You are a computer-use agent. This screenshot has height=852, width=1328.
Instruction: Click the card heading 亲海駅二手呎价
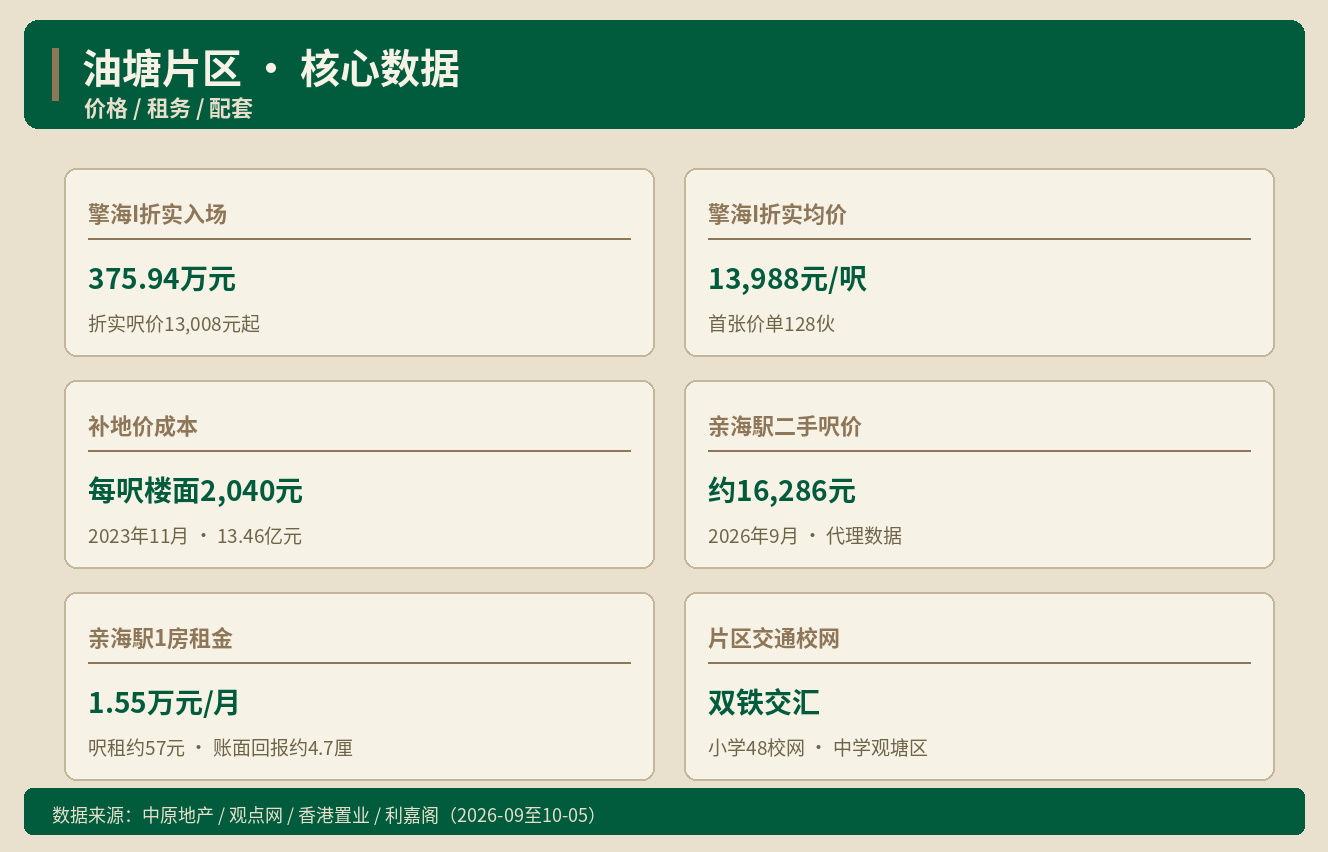click(785, 426)
